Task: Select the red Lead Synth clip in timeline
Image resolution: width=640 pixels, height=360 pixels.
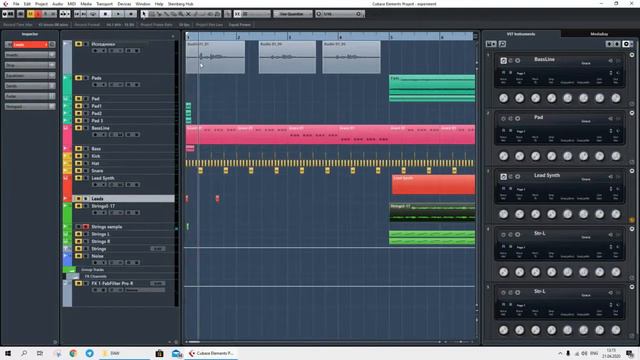Action: pos(433,185)
